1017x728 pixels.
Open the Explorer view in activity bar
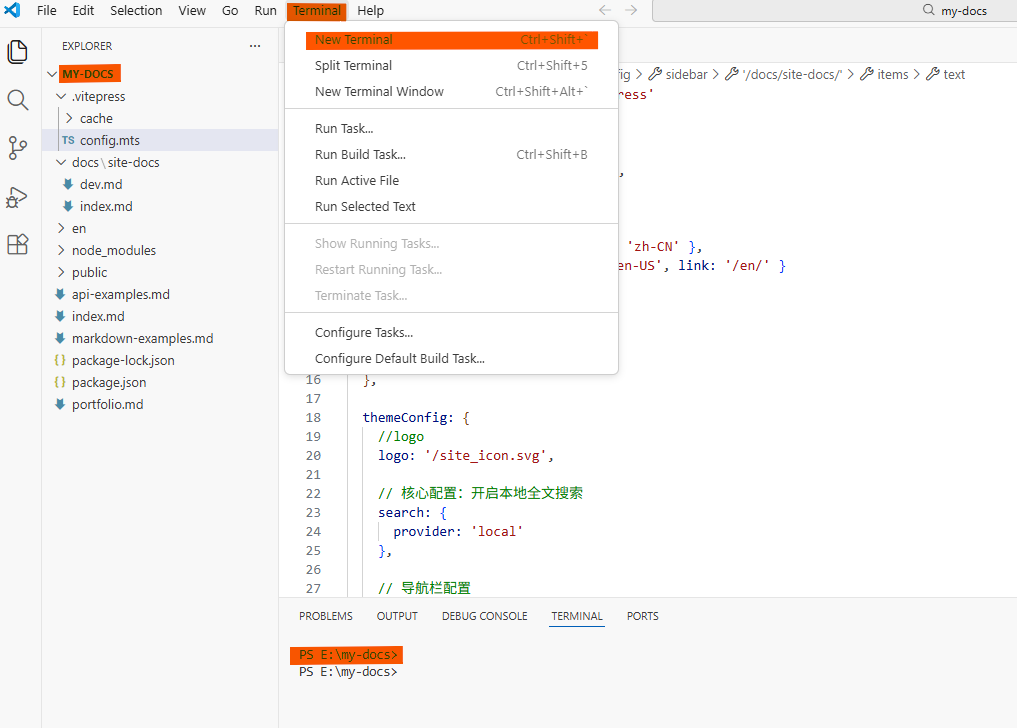point(18,52)
